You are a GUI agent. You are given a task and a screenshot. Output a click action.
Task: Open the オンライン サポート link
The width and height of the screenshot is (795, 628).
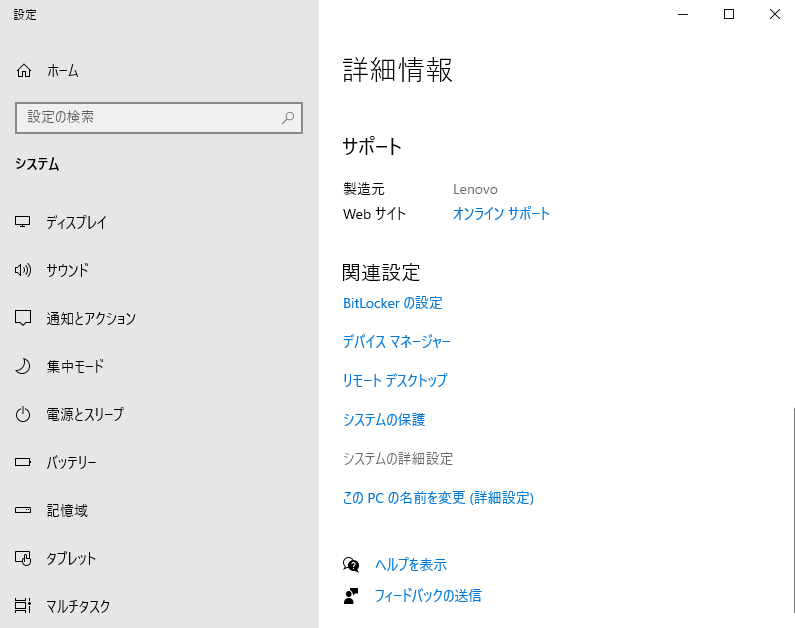point(501,213)
